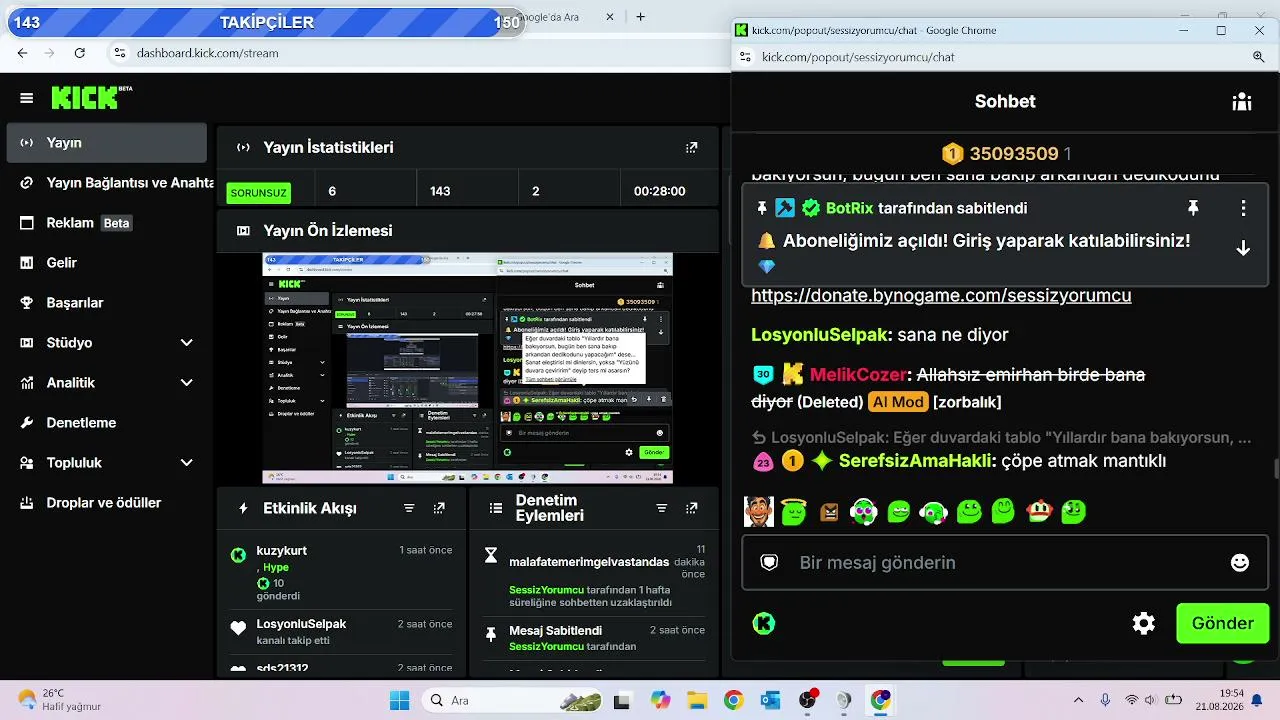Click LosyonluSelpak in the activity feed
1280x720 pixels.
[301, 624]
